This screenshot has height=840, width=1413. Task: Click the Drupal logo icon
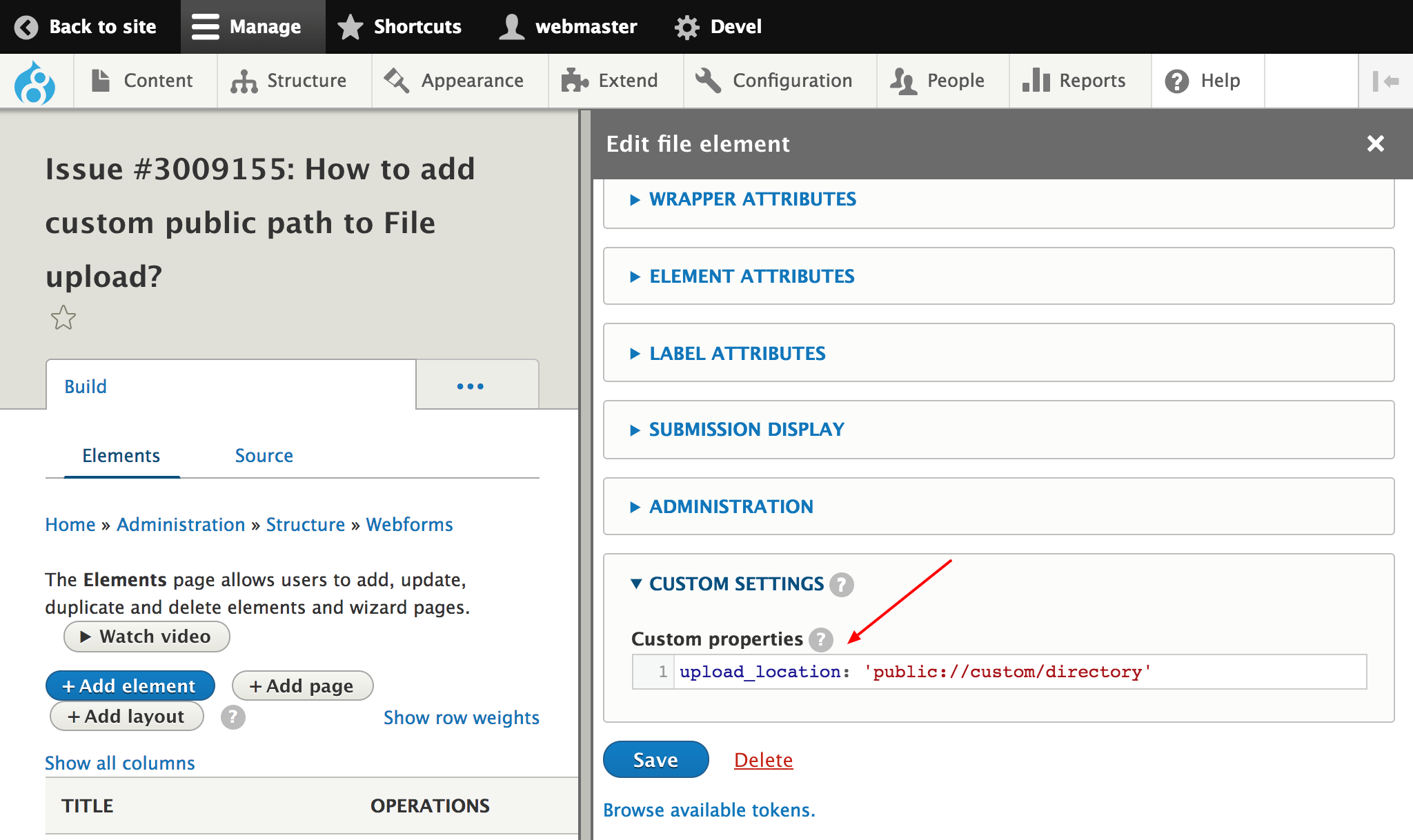[x=36, y=80]
